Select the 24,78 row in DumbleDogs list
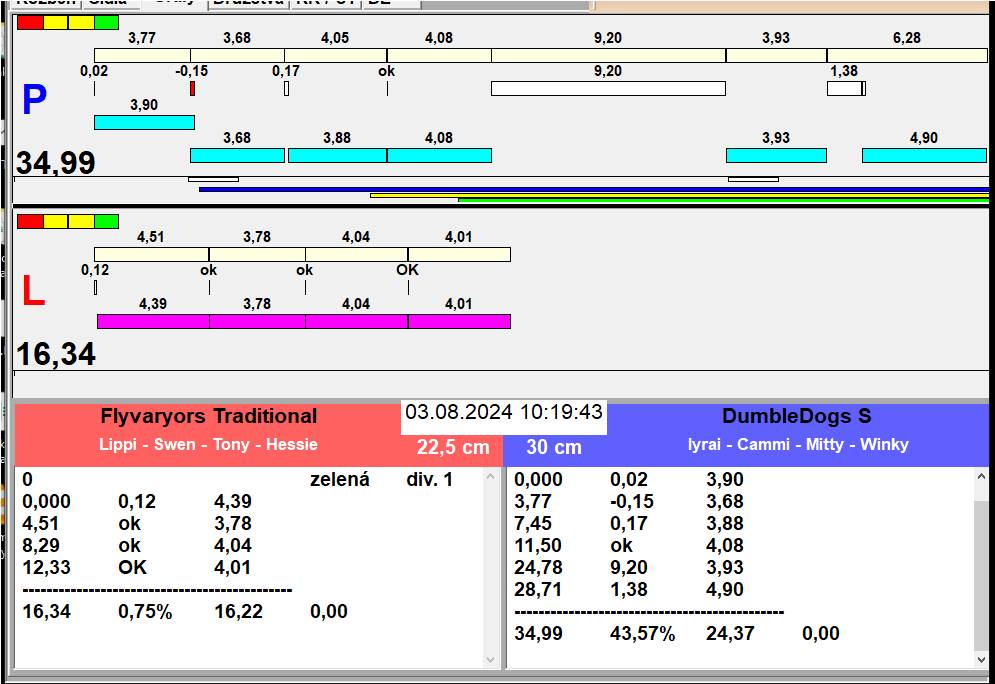This screenshot has height=684, width=995. [x=539, y=567]
